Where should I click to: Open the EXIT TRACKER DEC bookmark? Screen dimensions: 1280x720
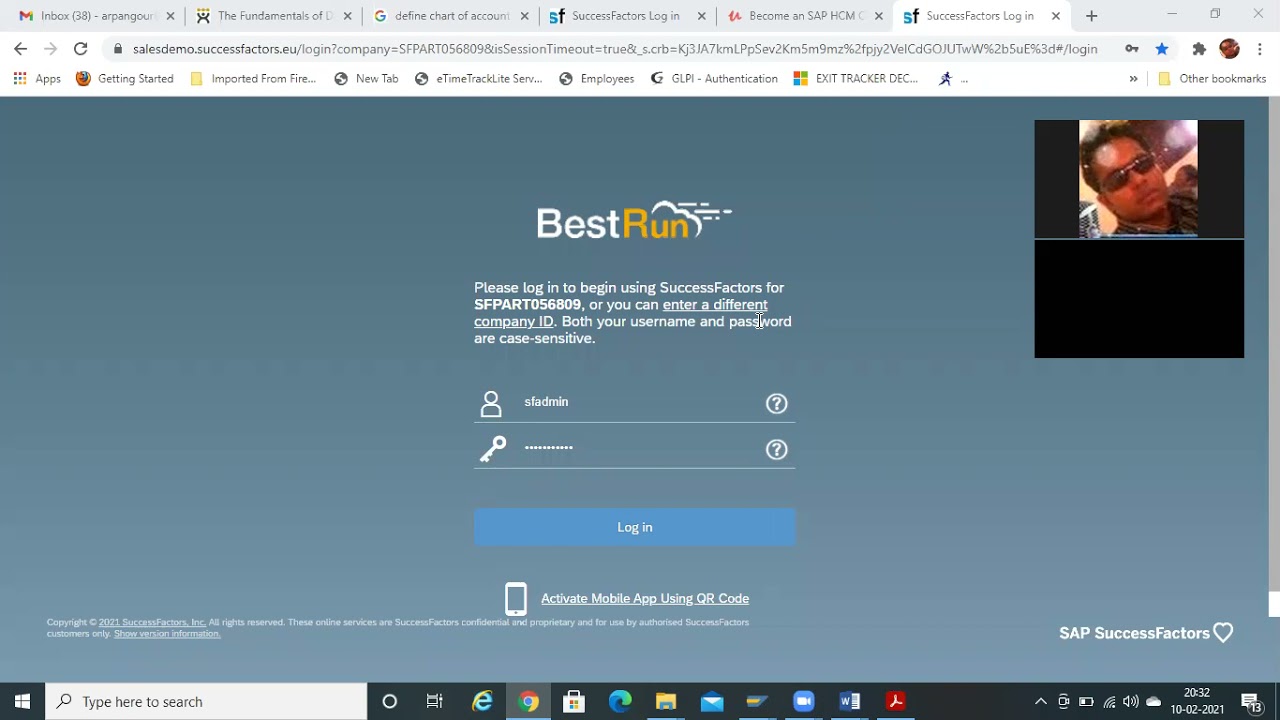point(856,79)
